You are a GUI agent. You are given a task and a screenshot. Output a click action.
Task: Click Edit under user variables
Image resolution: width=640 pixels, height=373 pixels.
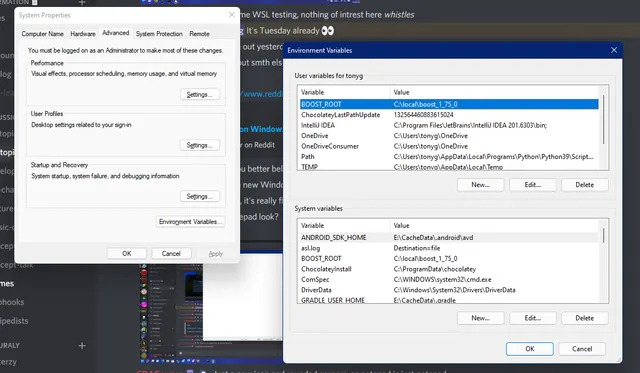pos(533,185)
